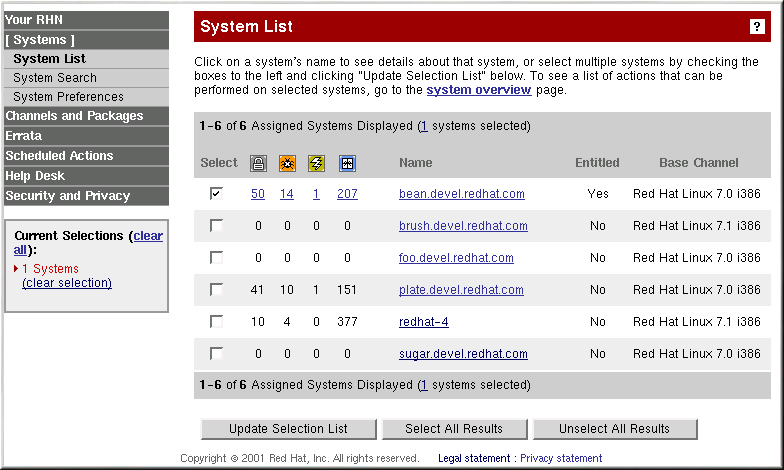This screenshot has height=470, width=784.
Task: Collapse the Systems sidebar section
Action: click(x=40, y=40)
